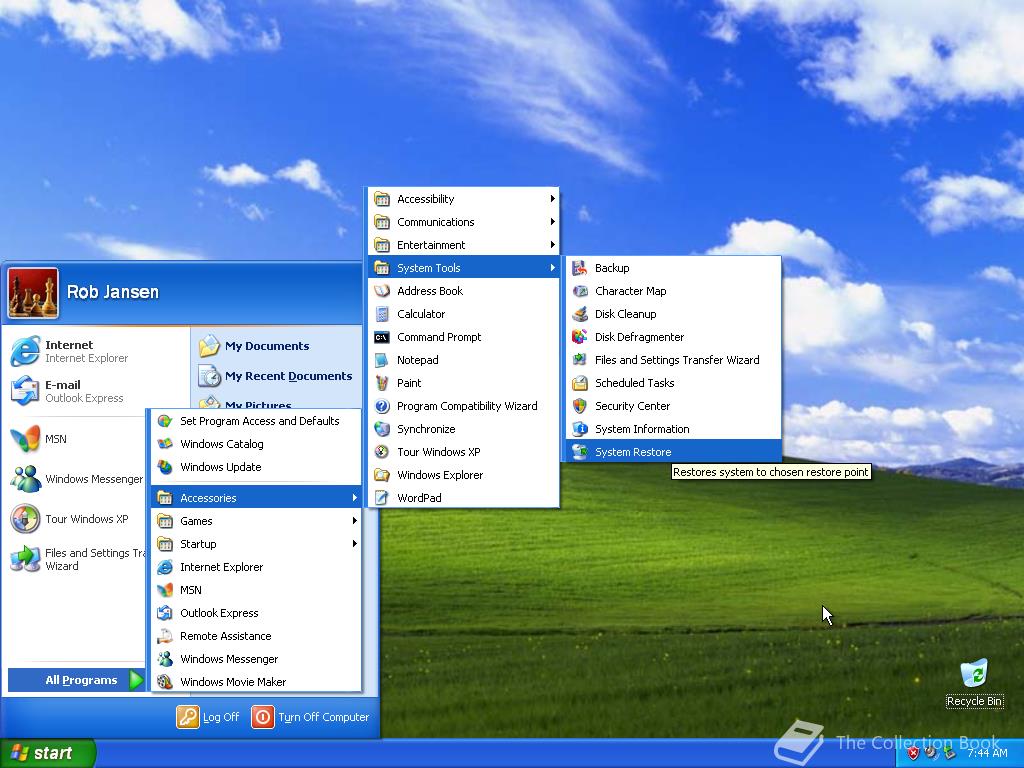Open Tour Windows XP in recent programs
The image size is (1024, 768).
75,519
